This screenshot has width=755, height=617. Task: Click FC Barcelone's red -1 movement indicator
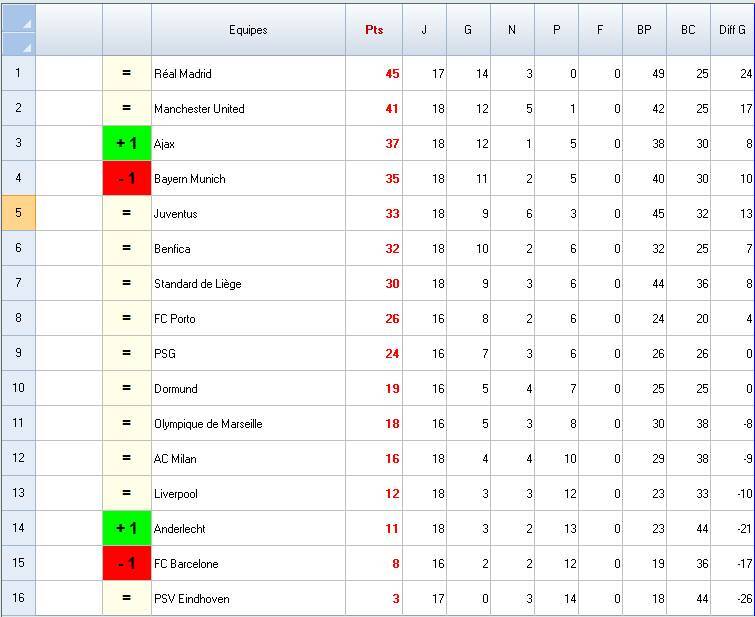point(127,563)
